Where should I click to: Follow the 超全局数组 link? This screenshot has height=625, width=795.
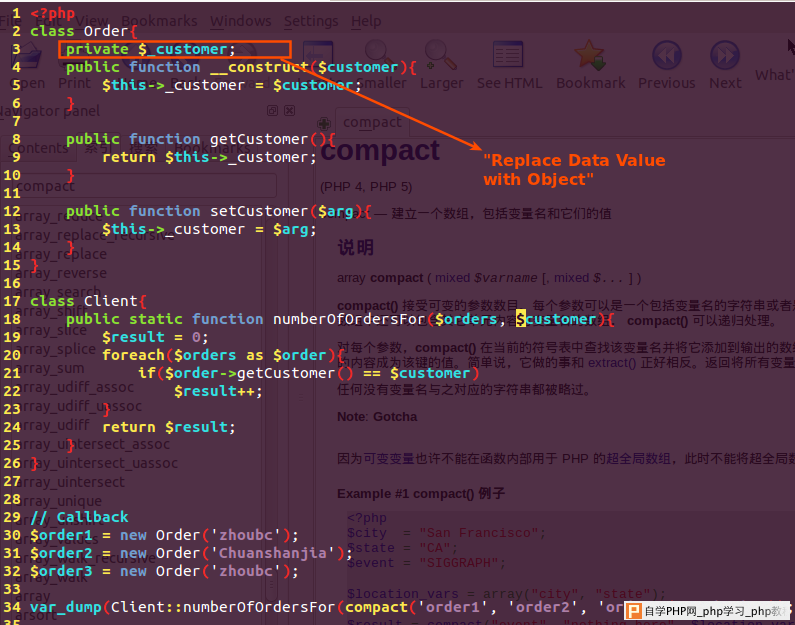638,459
